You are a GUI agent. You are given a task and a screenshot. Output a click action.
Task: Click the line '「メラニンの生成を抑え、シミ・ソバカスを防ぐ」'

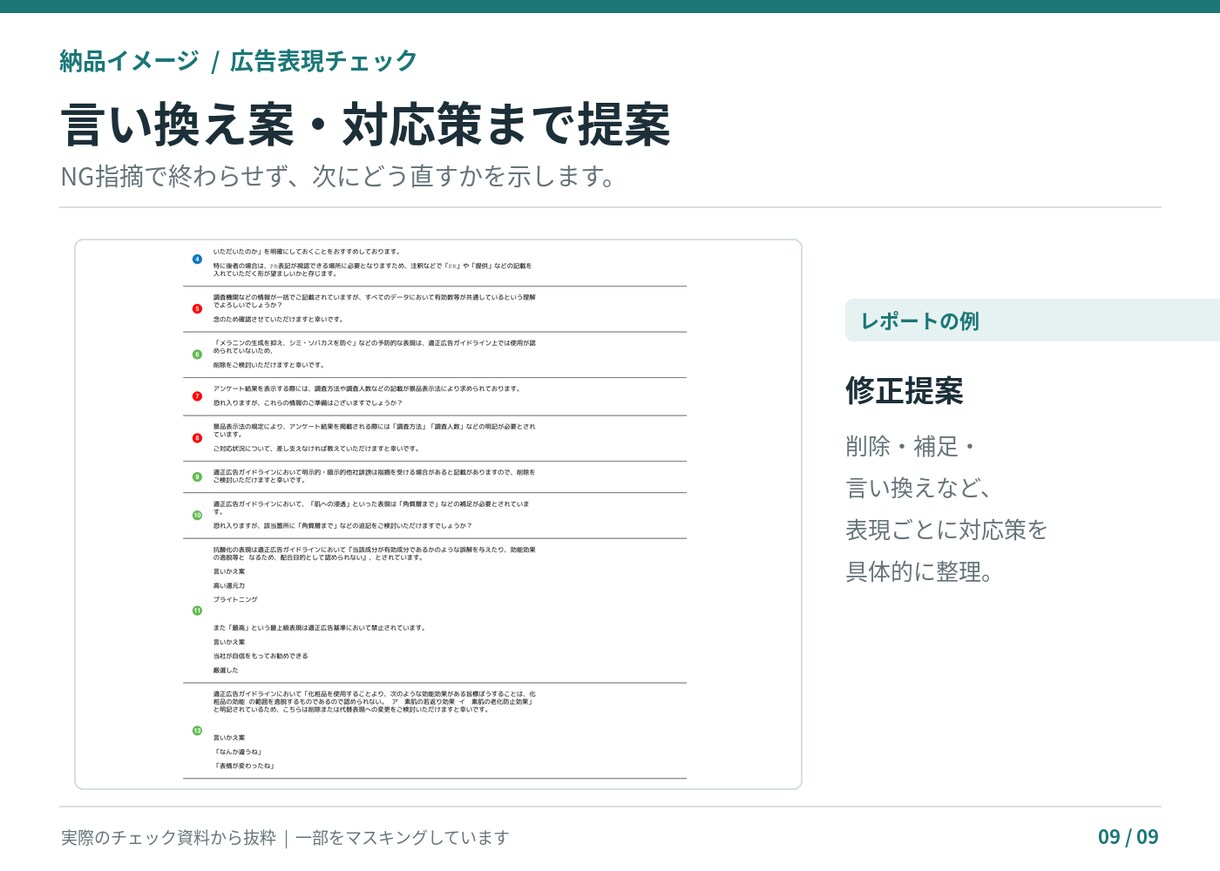[374, 346]
